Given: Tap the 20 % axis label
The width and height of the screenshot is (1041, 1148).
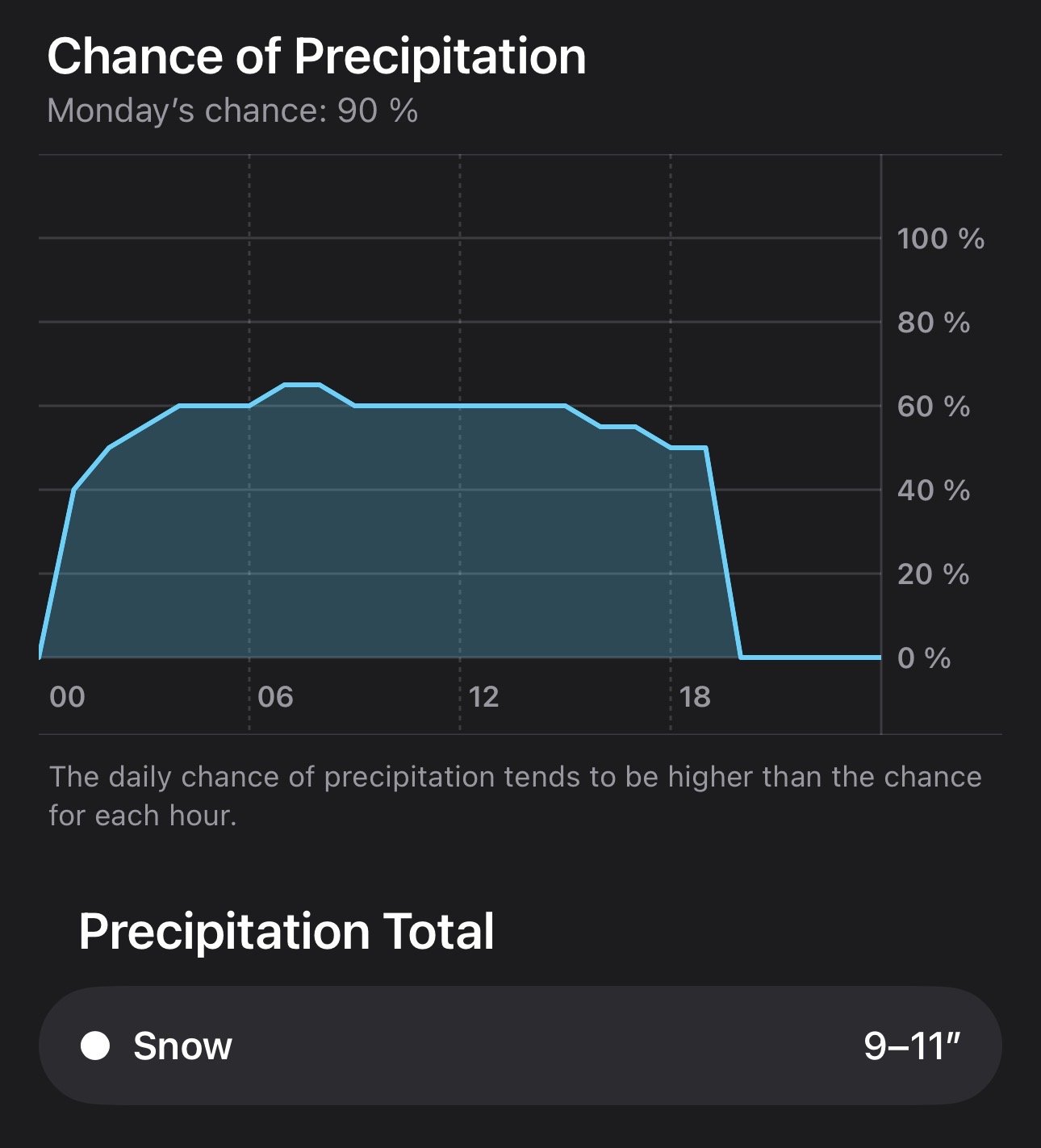Looking at the screenshot, I should click(934, 574).
